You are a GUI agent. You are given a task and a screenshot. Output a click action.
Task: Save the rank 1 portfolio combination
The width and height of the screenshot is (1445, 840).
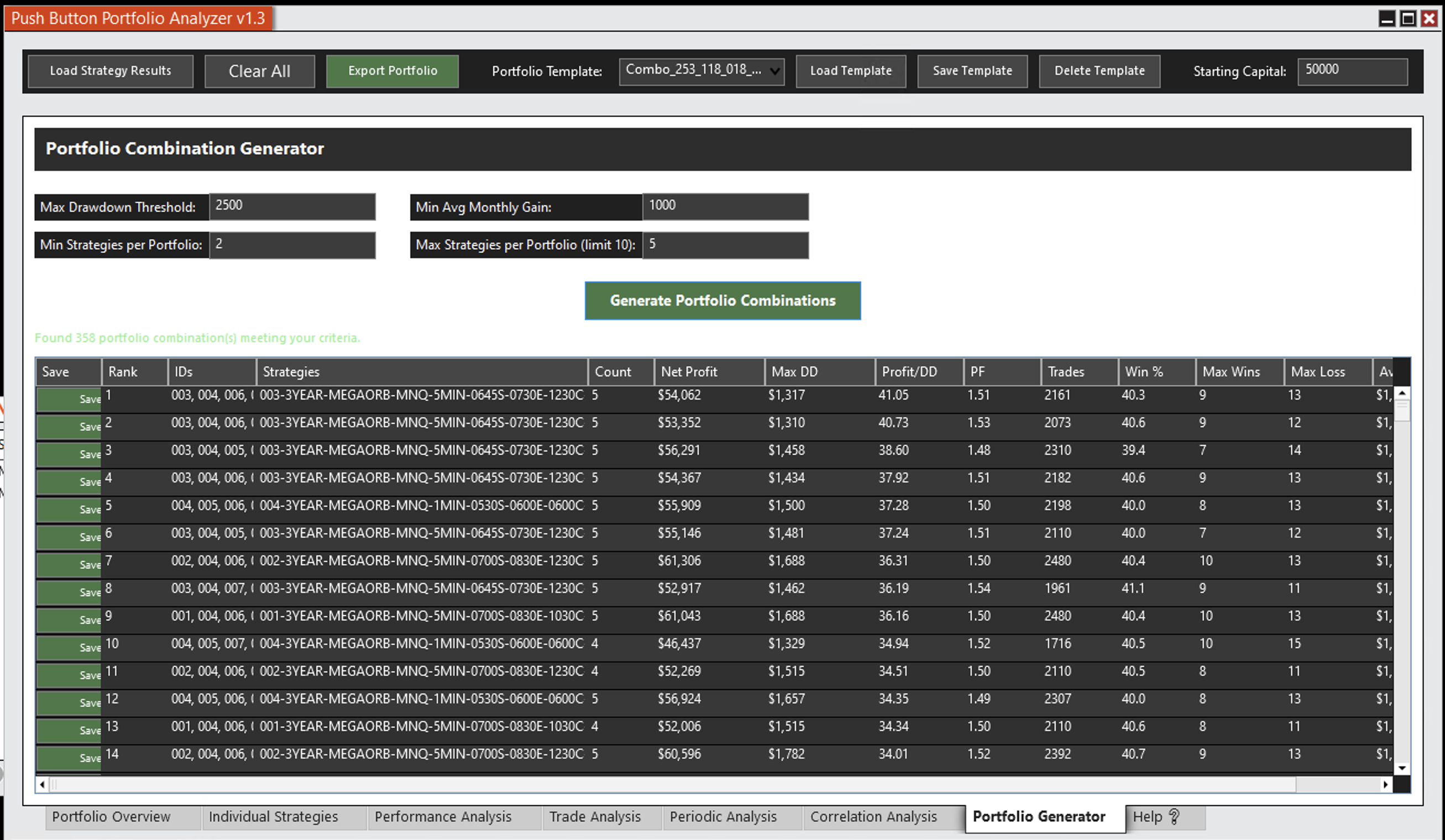[x=69, y=398]
